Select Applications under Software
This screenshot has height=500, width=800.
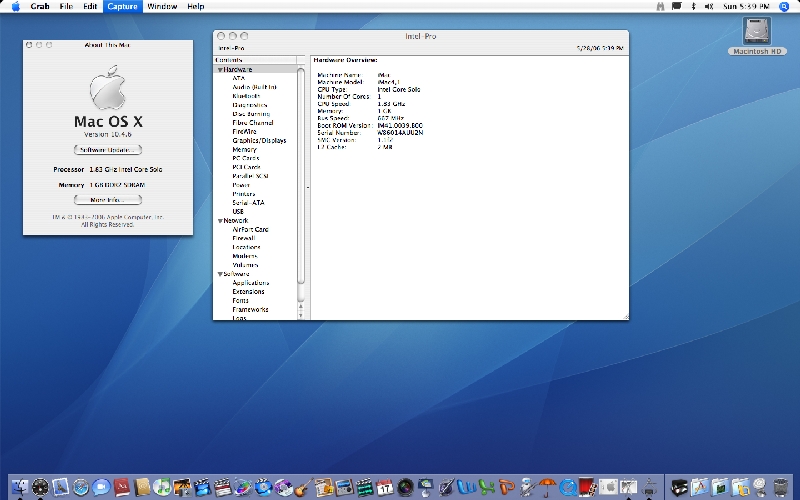click(x=251, y=283)
